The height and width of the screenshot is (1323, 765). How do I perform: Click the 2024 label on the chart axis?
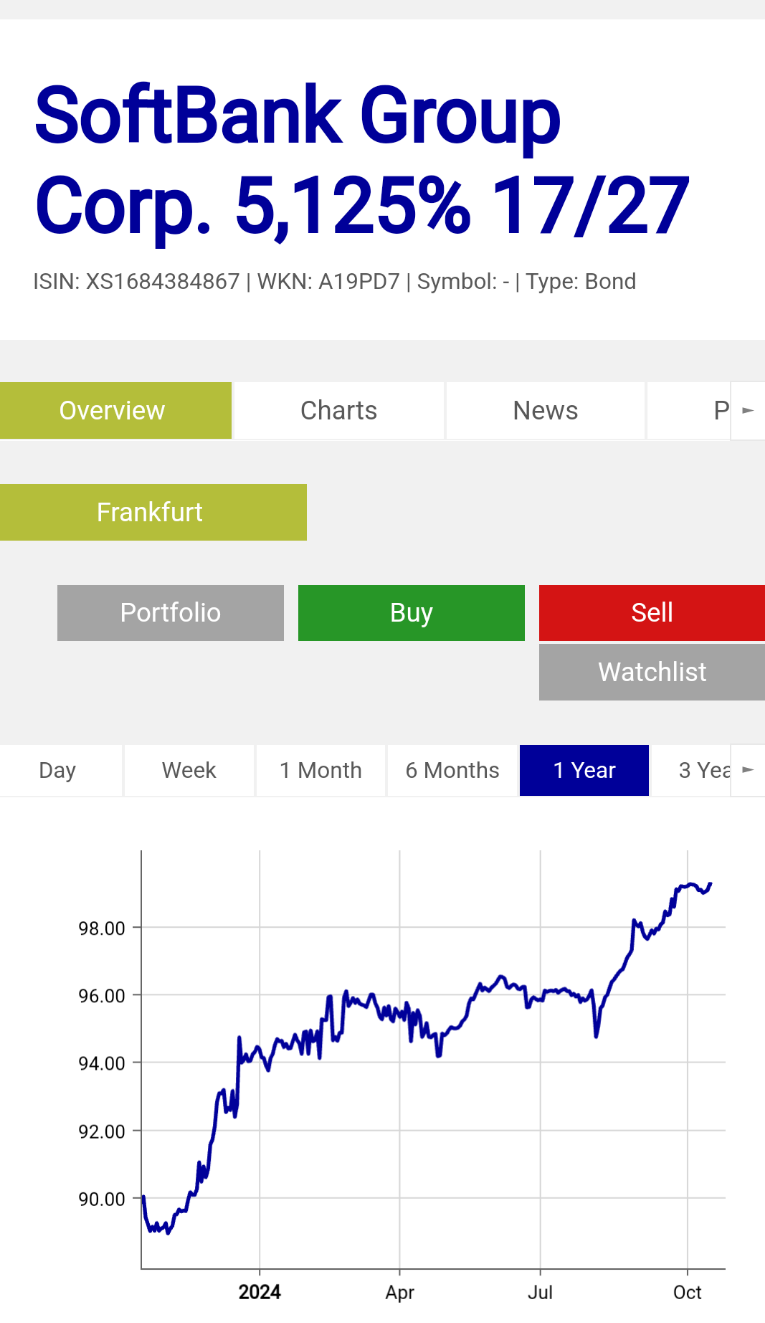(x=259, y=1292)
